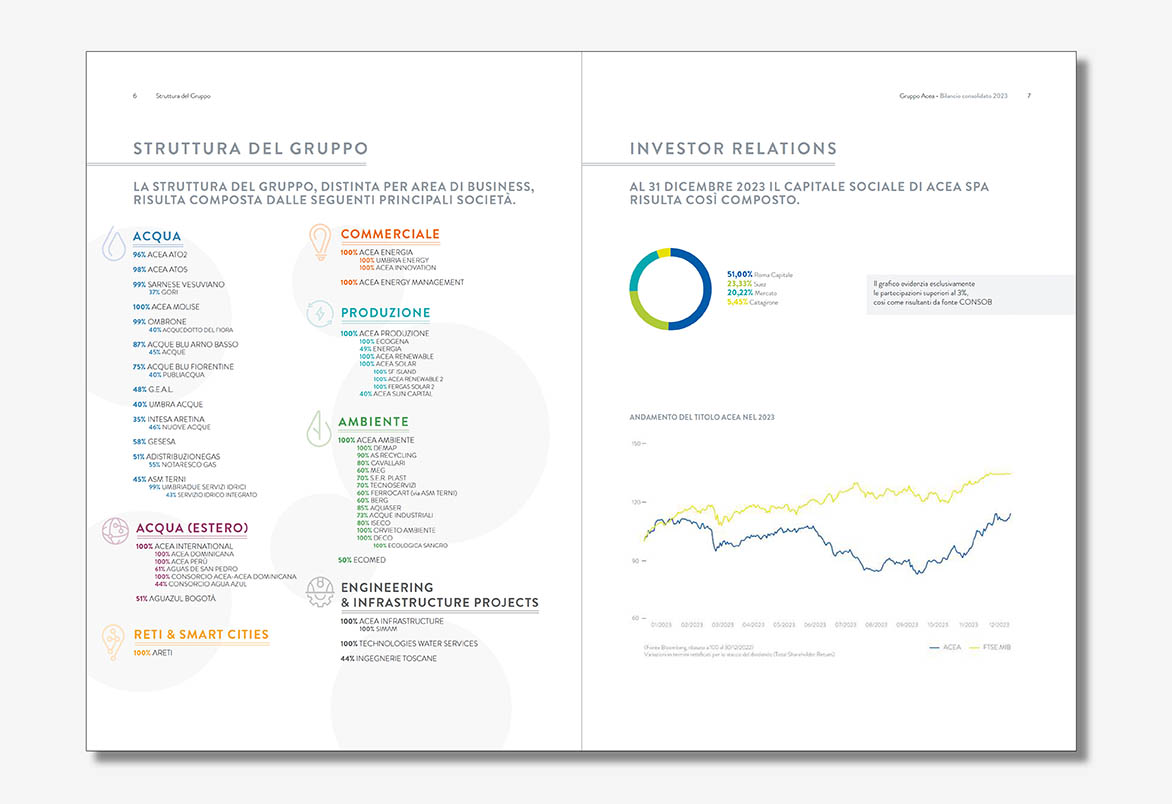Click the 'Struttura del Gruppo' header on page 6

(183, 96)
